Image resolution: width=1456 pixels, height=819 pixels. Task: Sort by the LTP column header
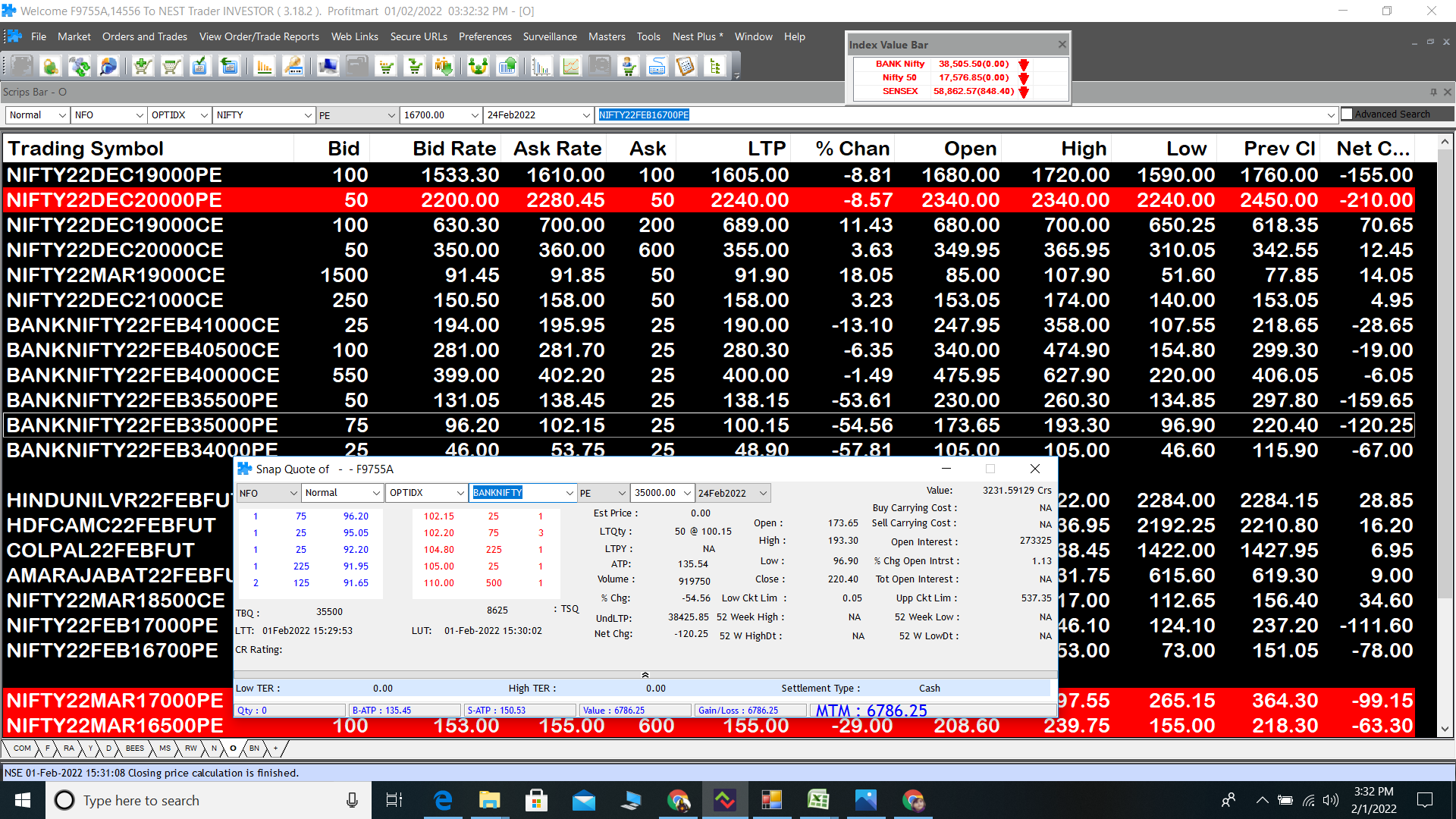coord(734,149)
